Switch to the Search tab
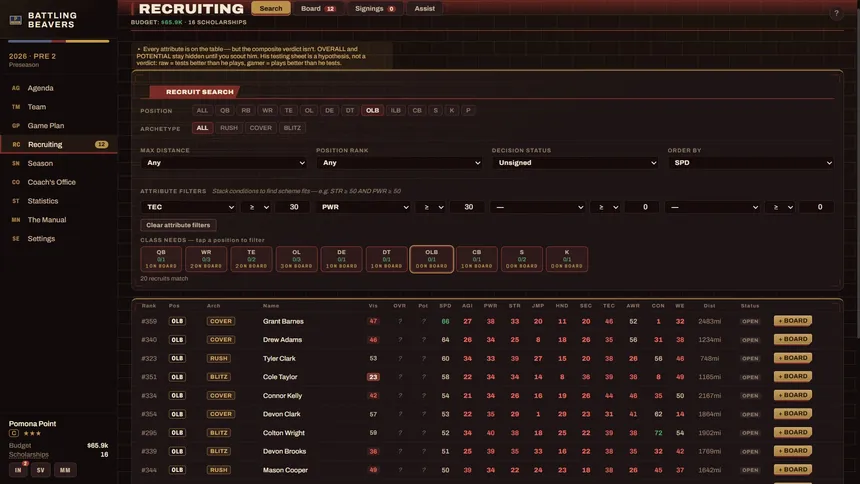This screenshot has width=860, height=484. (271, 9)
